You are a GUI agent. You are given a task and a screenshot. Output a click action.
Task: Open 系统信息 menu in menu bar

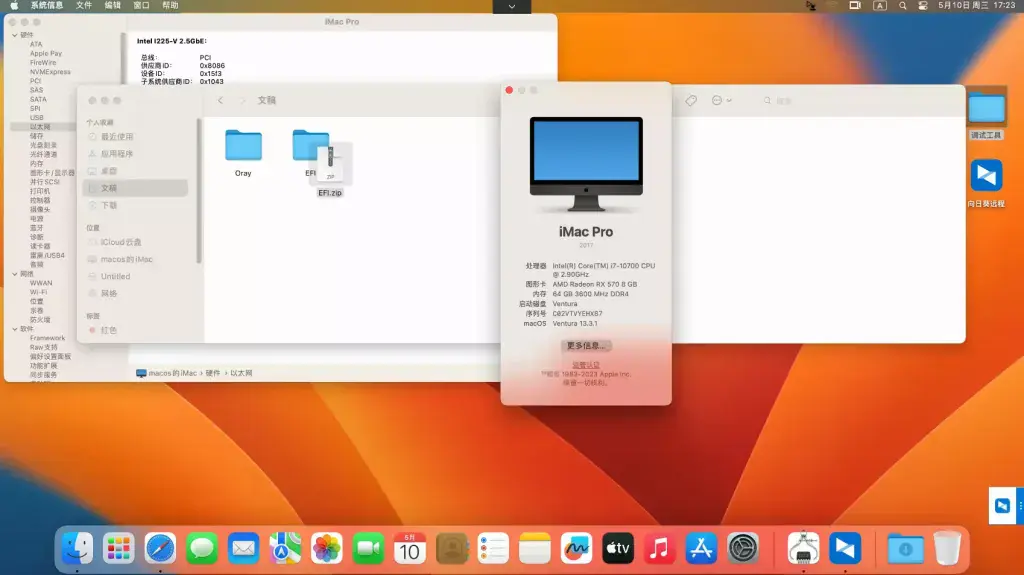47,5
